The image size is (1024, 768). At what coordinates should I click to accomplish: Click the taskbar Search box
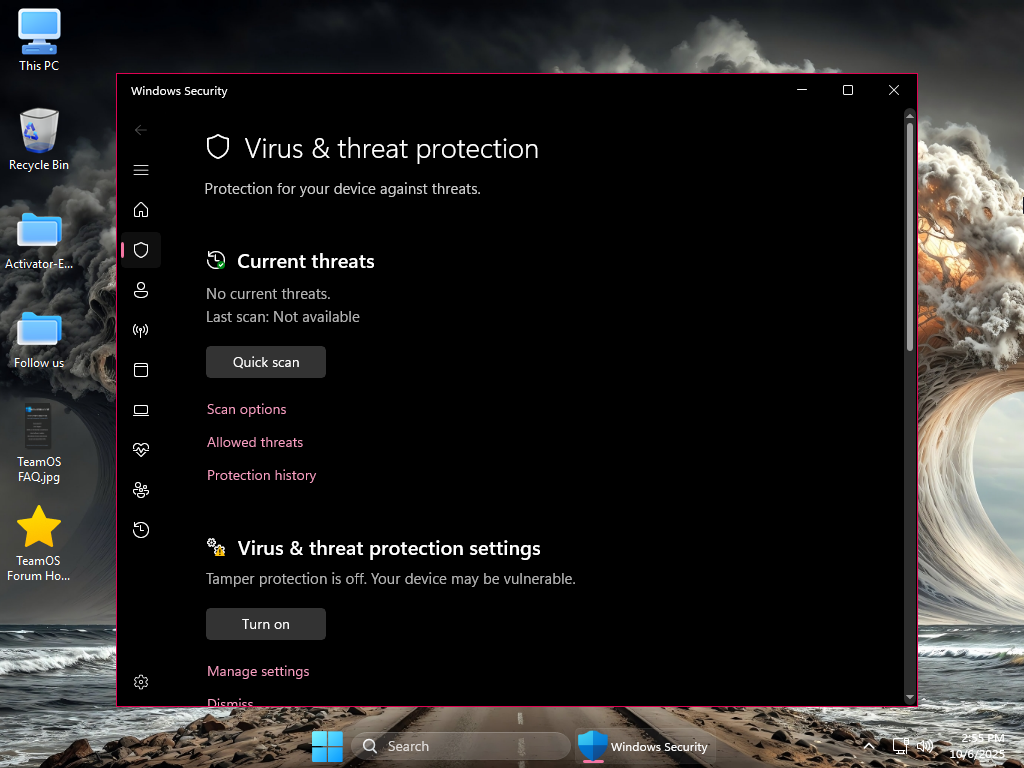(x=461, y=746)
